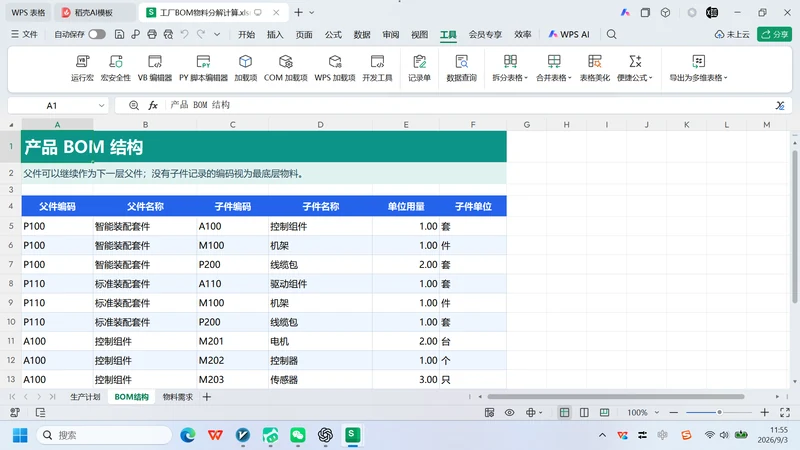800x450 pixels.
Task: Open a new document tab with plus
Action: click(x=298, y=12)
